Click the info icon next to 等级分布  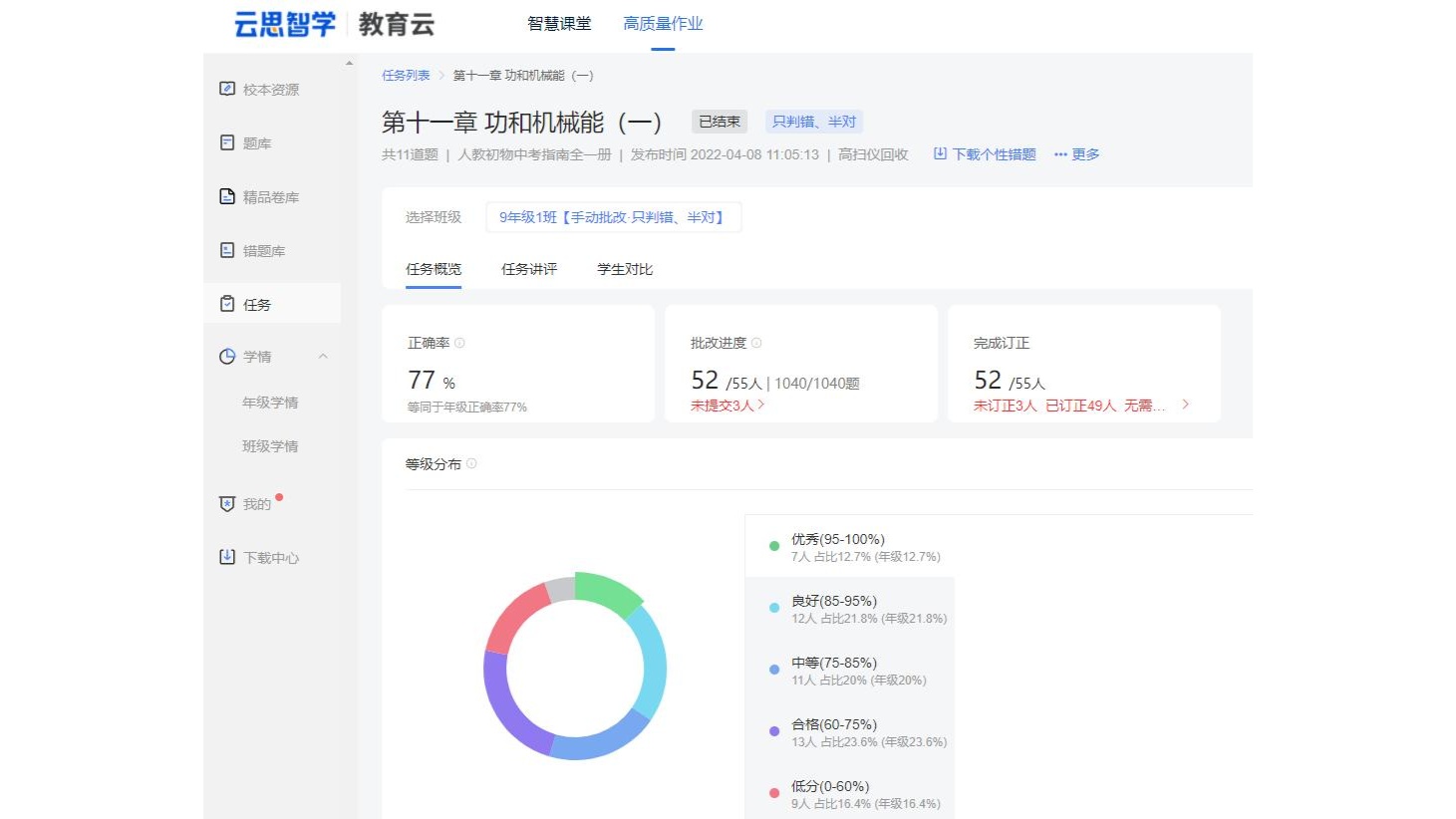click(471, 463)
